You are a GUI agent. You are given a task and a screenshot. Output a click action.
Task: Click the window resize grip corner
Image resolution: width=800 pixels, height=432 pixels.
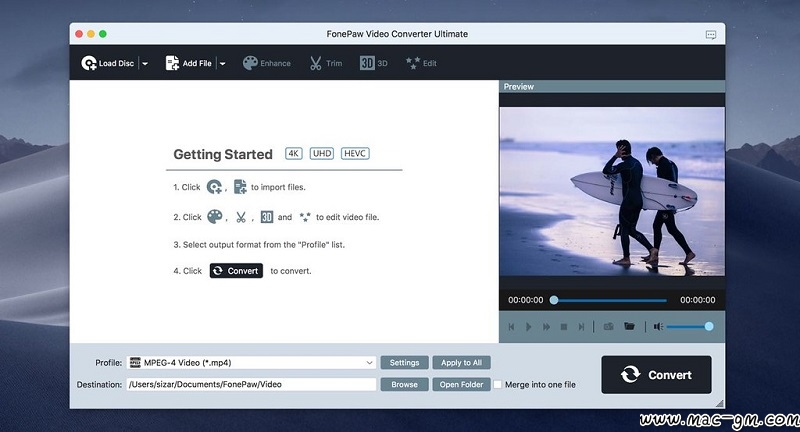(719, 403)
